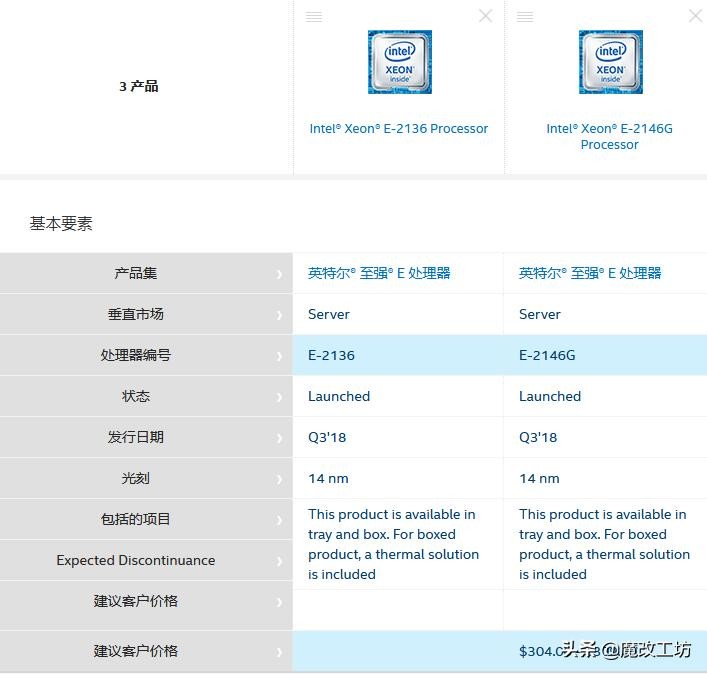Click the Xeon badge image for E-2136
This screenshot has height=674, width=707.
click(x=399, y=62)
